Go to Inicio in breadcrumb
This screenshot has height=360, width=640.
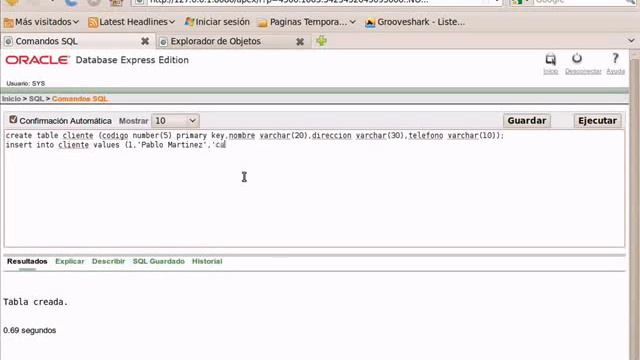click(x=11, y=99)
